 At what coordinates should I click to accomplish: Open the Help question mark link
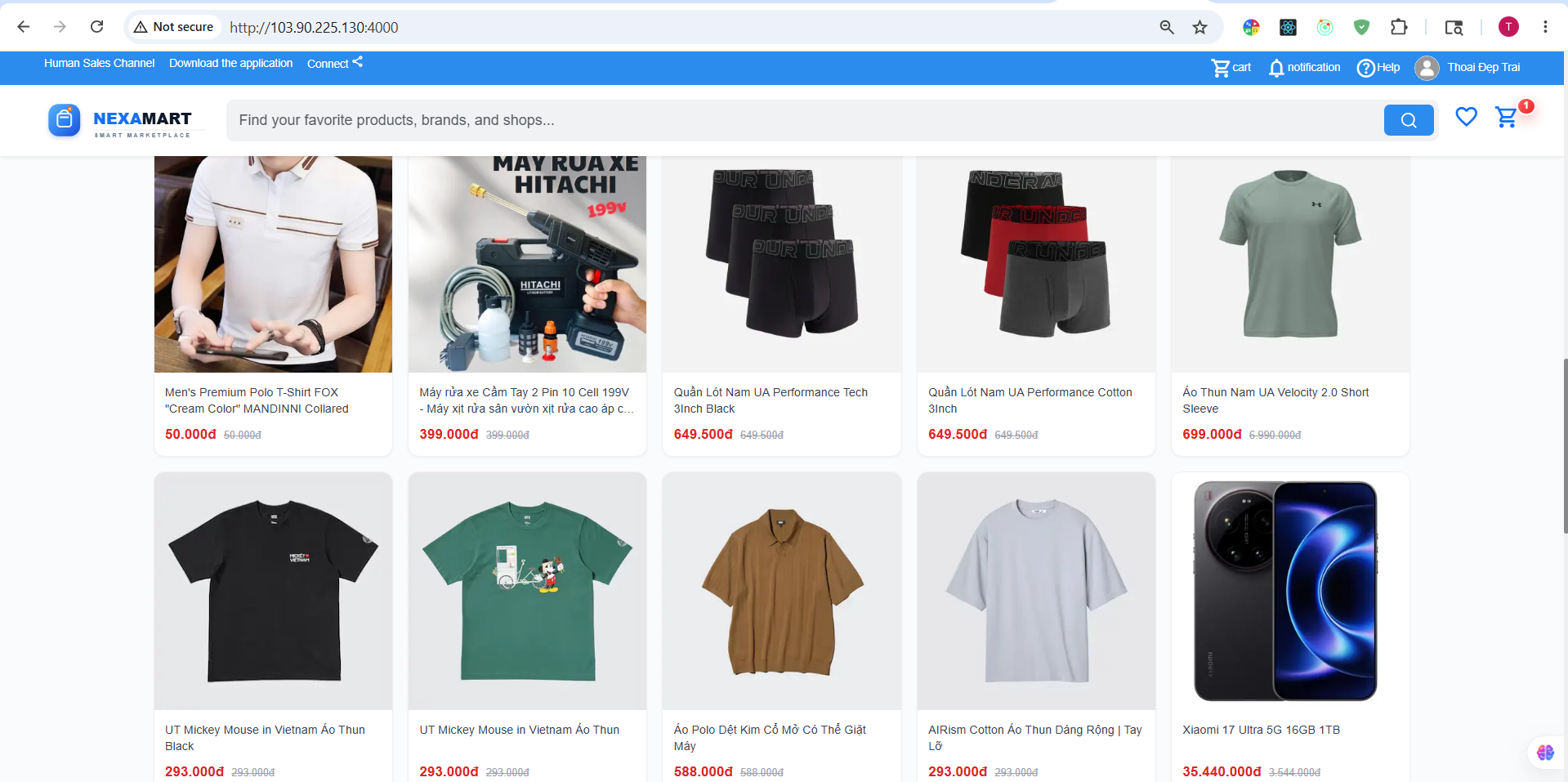[x=1378, y=68]
